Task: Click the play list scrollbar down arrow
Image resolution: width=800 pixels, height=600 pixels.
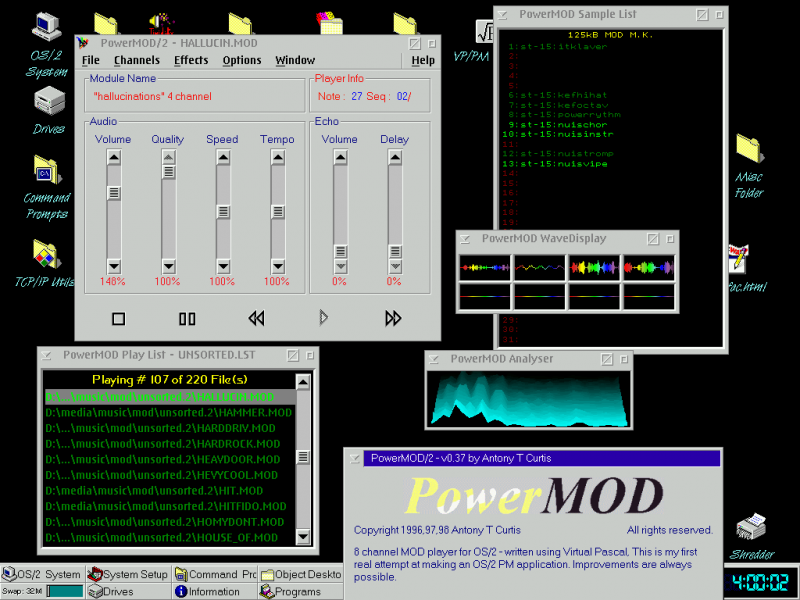Action: point(303,537)
